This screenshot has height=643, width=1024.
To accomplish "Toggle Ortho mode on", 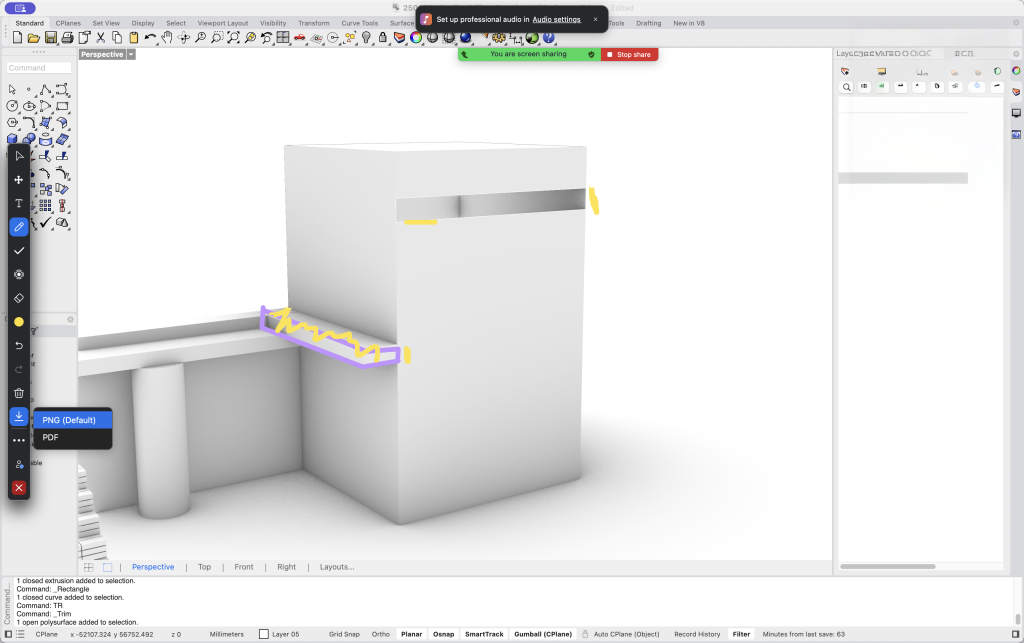I will (x=380, y=634).
